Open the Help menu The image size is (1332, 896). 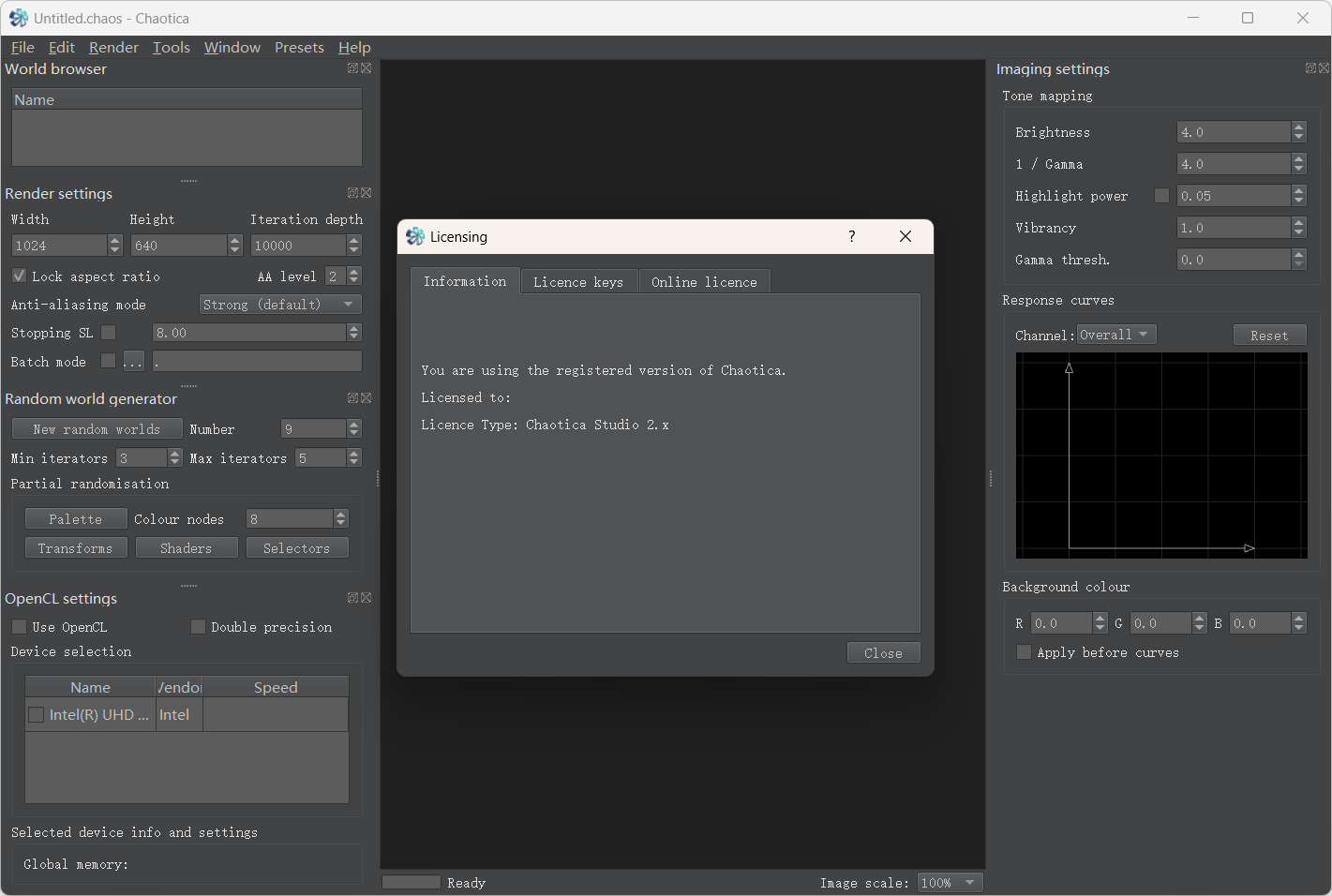point(354,48)
